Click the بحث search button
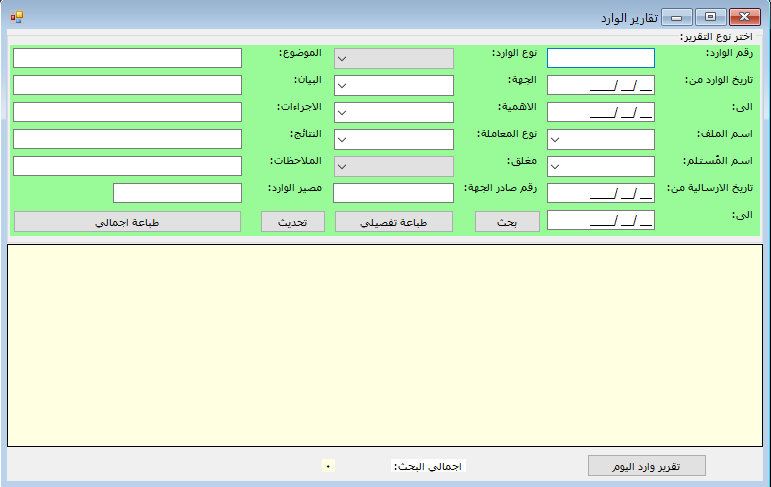Image resolution: width=771 pixels, height=487 pixels. coord(507,222)
